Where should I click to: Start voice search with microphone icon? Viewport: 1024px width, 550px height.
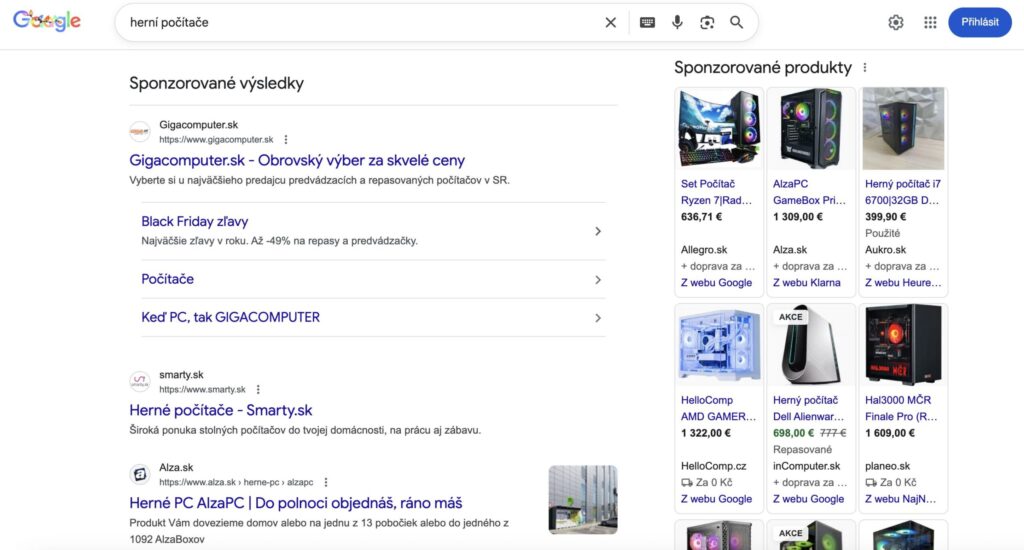click(677, 22)
